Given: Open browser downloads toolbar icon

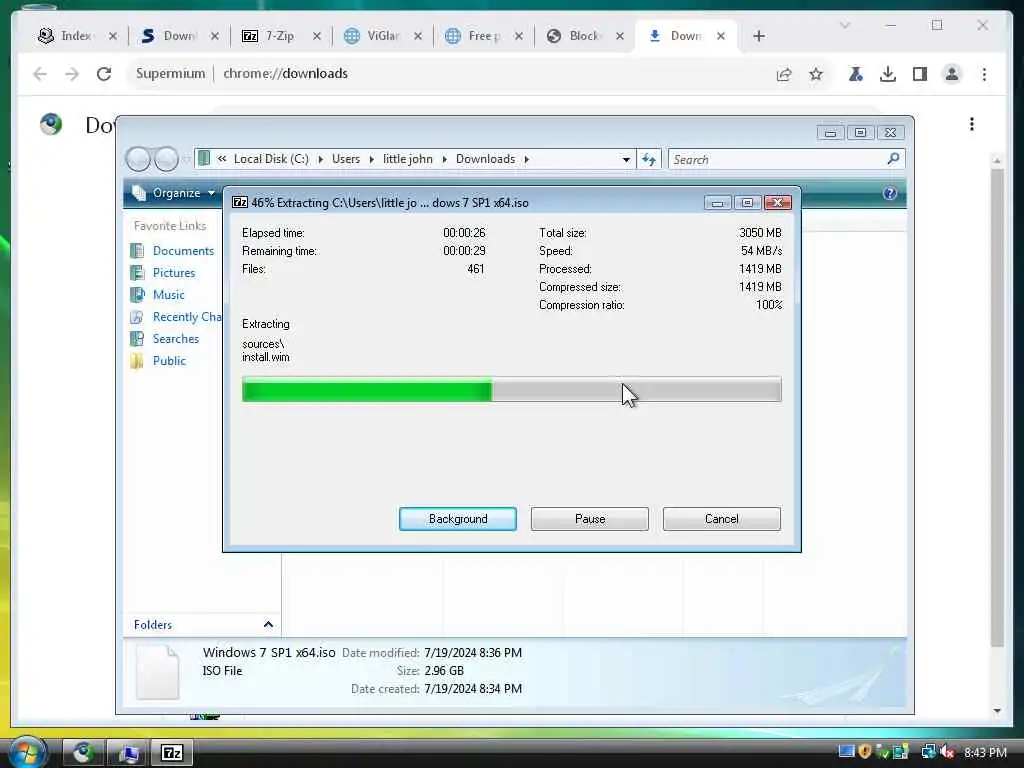Looking at the screenshot, I should point(888,74).
